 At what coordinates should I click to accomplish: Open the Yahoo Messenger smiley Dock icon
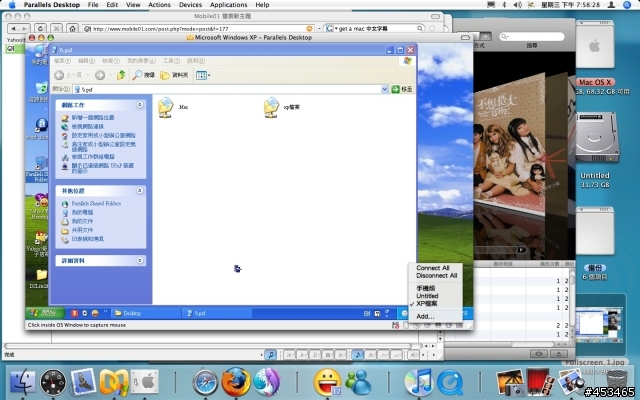pyautogui.click(x=327, y=382)
